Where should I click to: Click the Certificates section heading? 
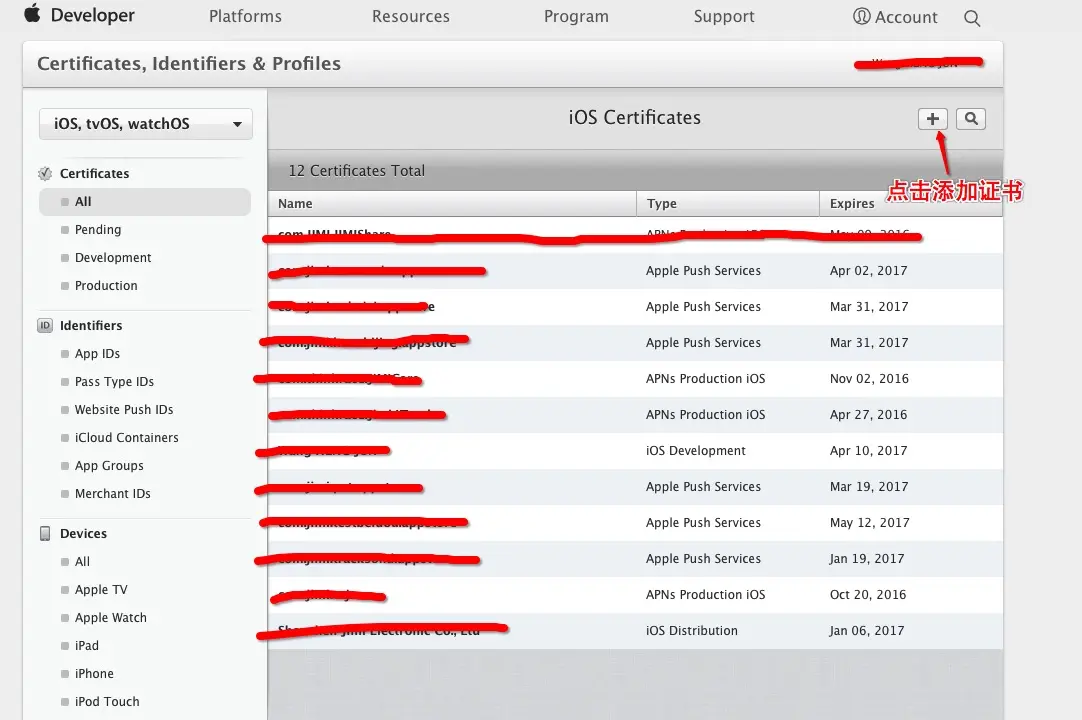point(95,173)
